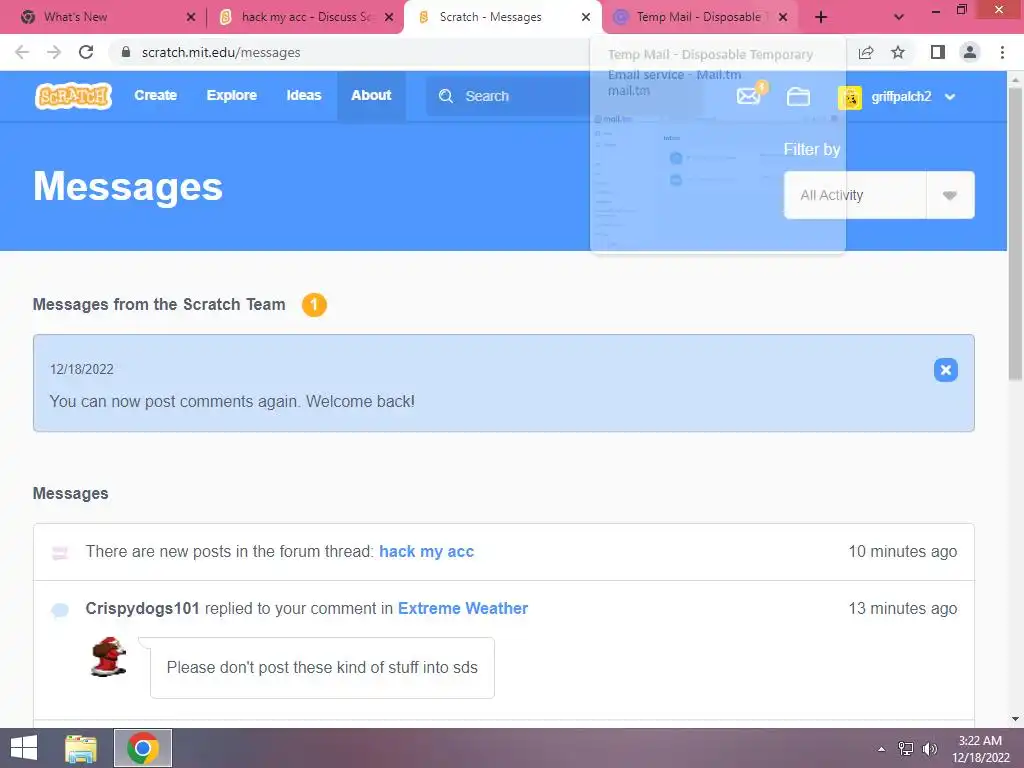This screenshot has height=768, width=1024.
Task: Open a new browser tab
Action: click(x=821, y=17)
